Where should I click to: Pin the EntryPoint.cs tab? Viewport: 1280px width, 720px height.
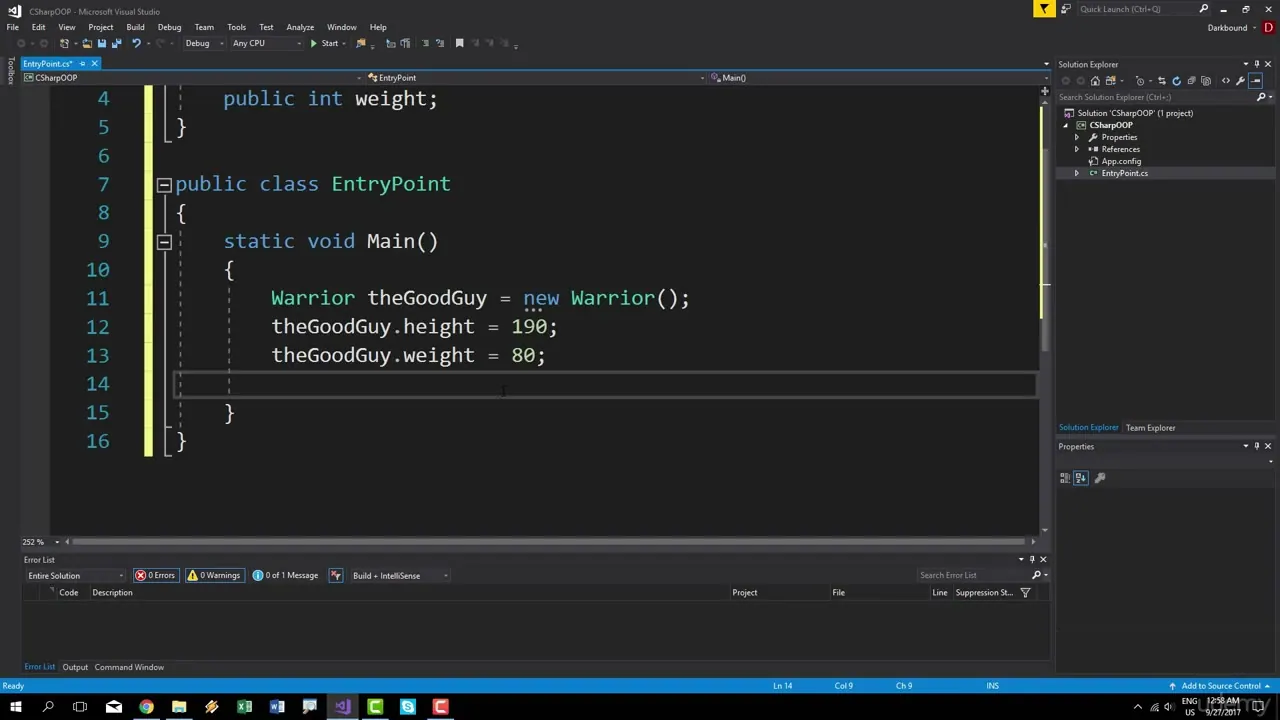point(82,64)
